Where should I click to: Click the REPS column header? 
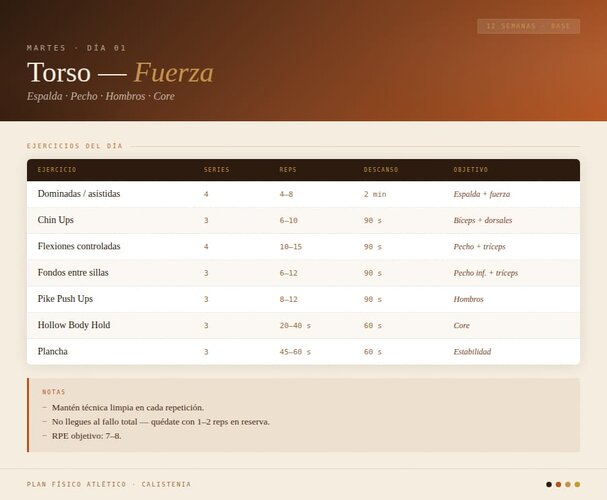point(288,170)
